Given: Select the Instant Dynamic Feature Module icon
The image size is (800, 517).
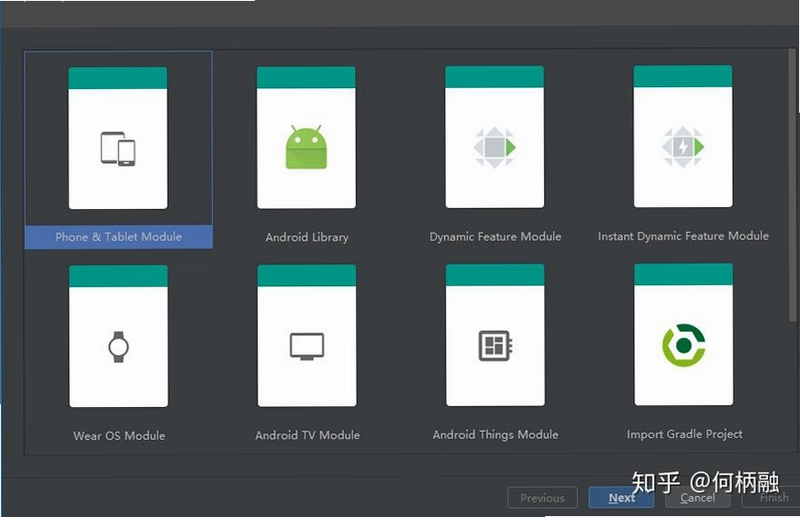Looking at the screenshot, I should [683, 147].
